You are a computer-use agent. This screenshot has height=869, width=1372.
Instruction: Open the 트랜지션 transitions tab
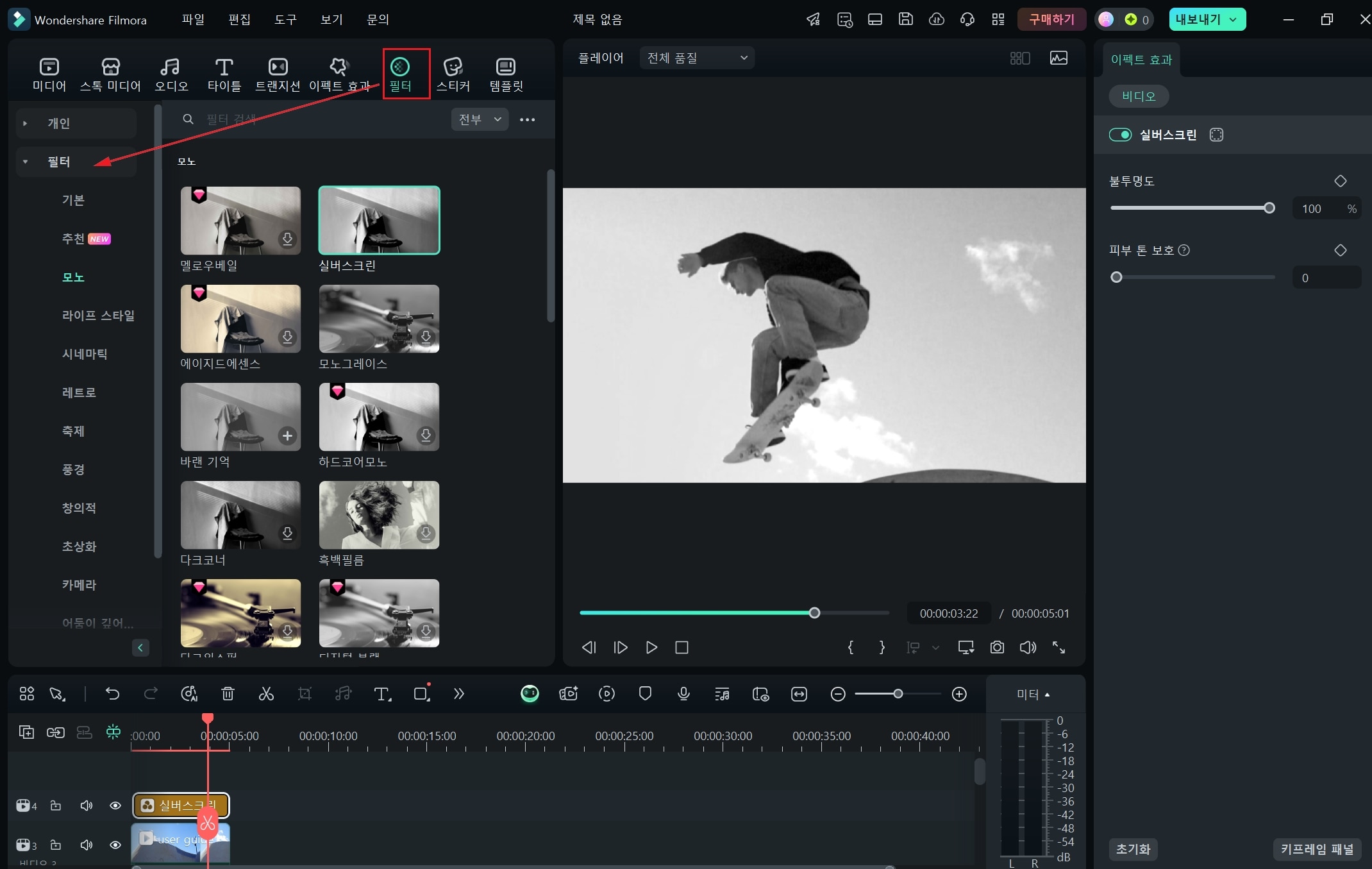tap(278, 74)
